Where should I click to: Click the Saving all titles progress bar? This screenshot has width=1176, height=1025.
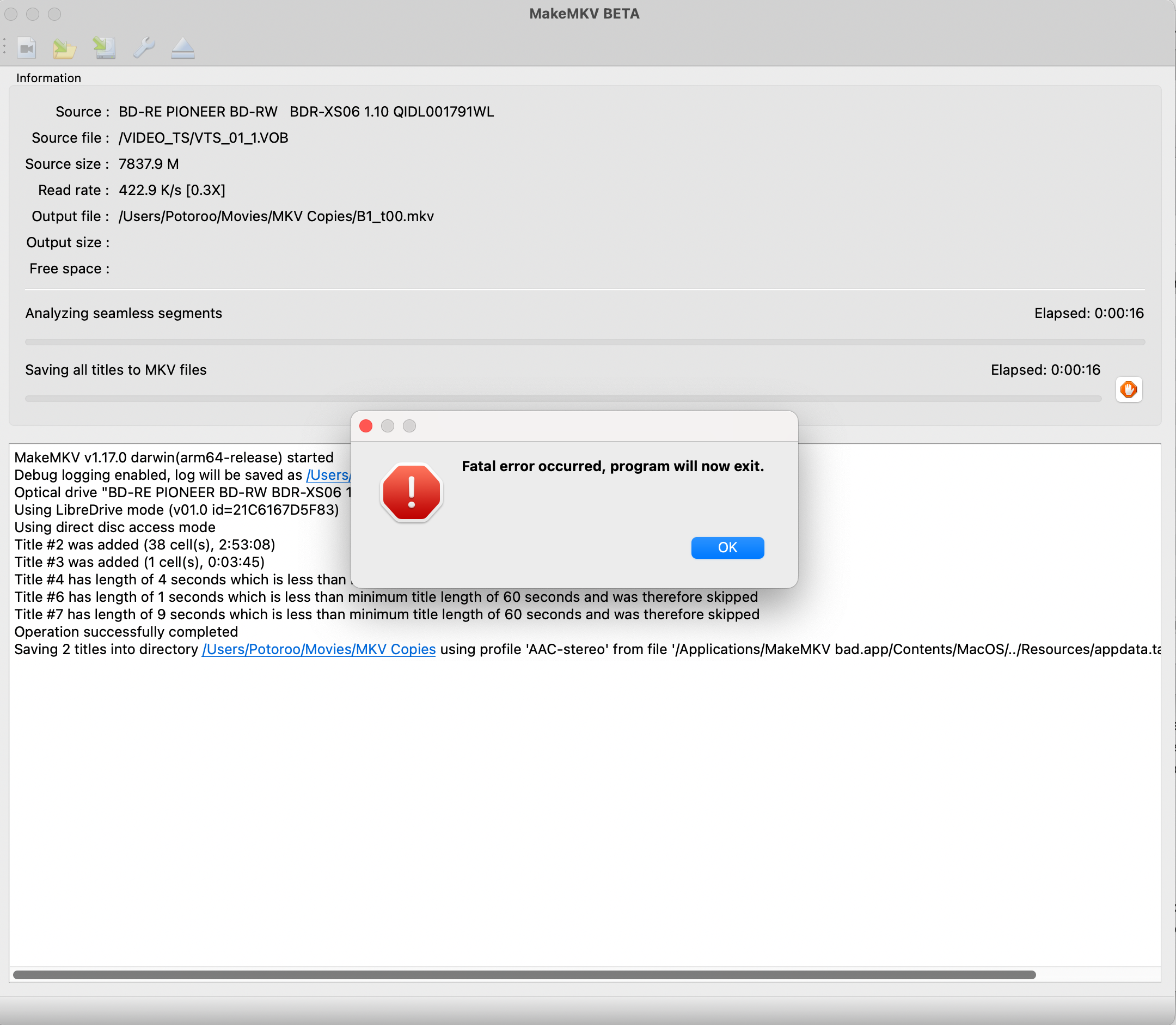click(x=563, y=399)
